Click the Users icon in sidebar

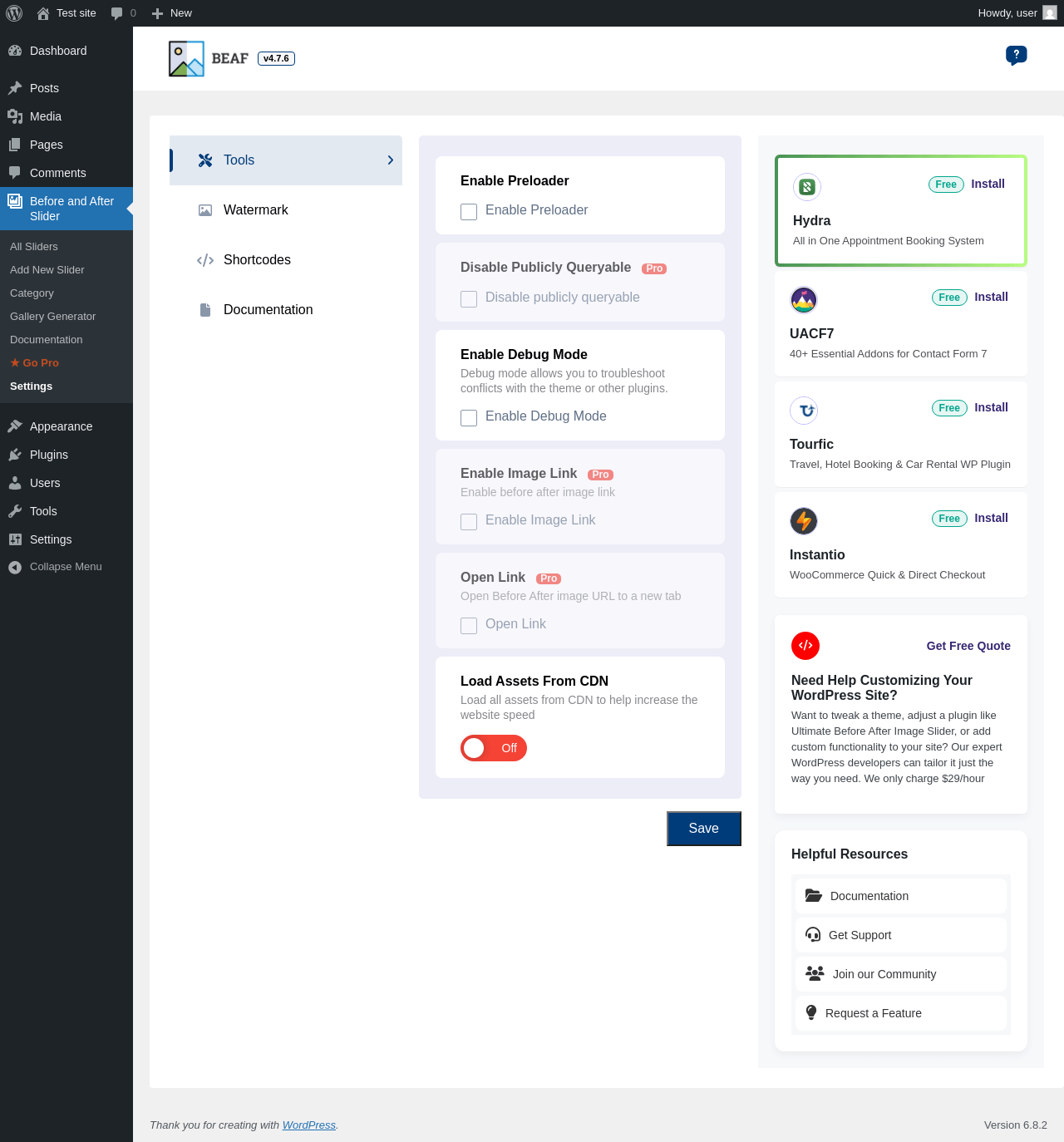15,483
